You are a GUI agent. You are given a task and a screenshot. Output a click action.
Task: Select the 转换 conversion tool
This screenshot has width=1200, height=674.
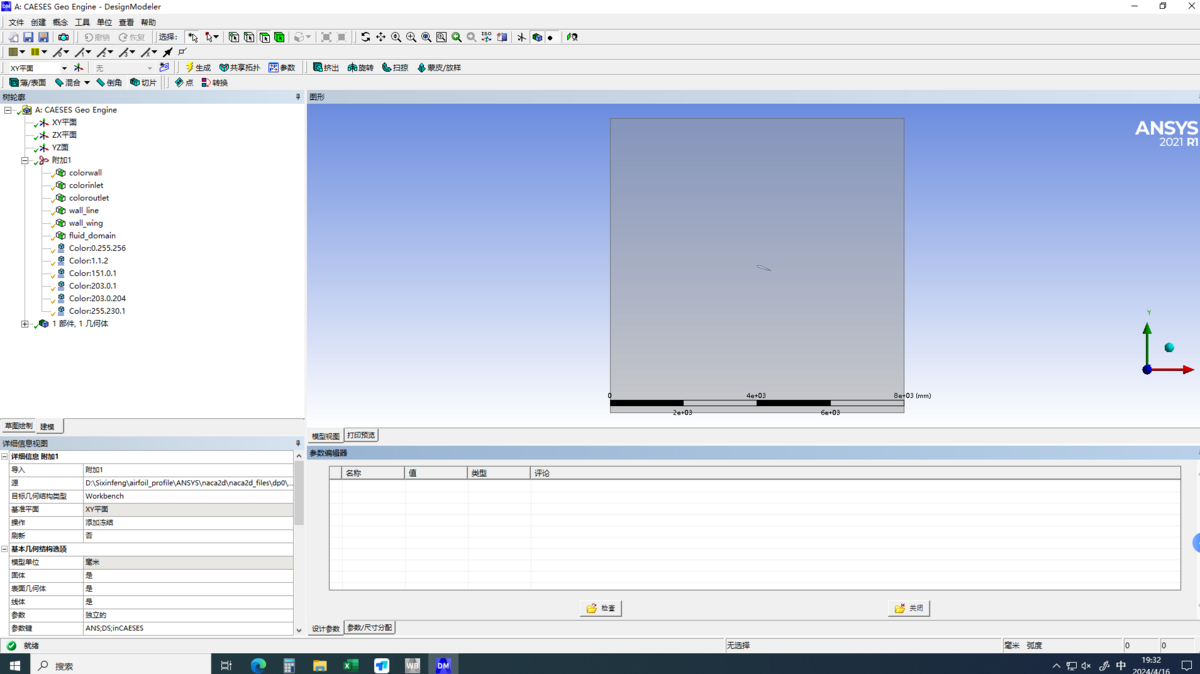pos(214,83)
